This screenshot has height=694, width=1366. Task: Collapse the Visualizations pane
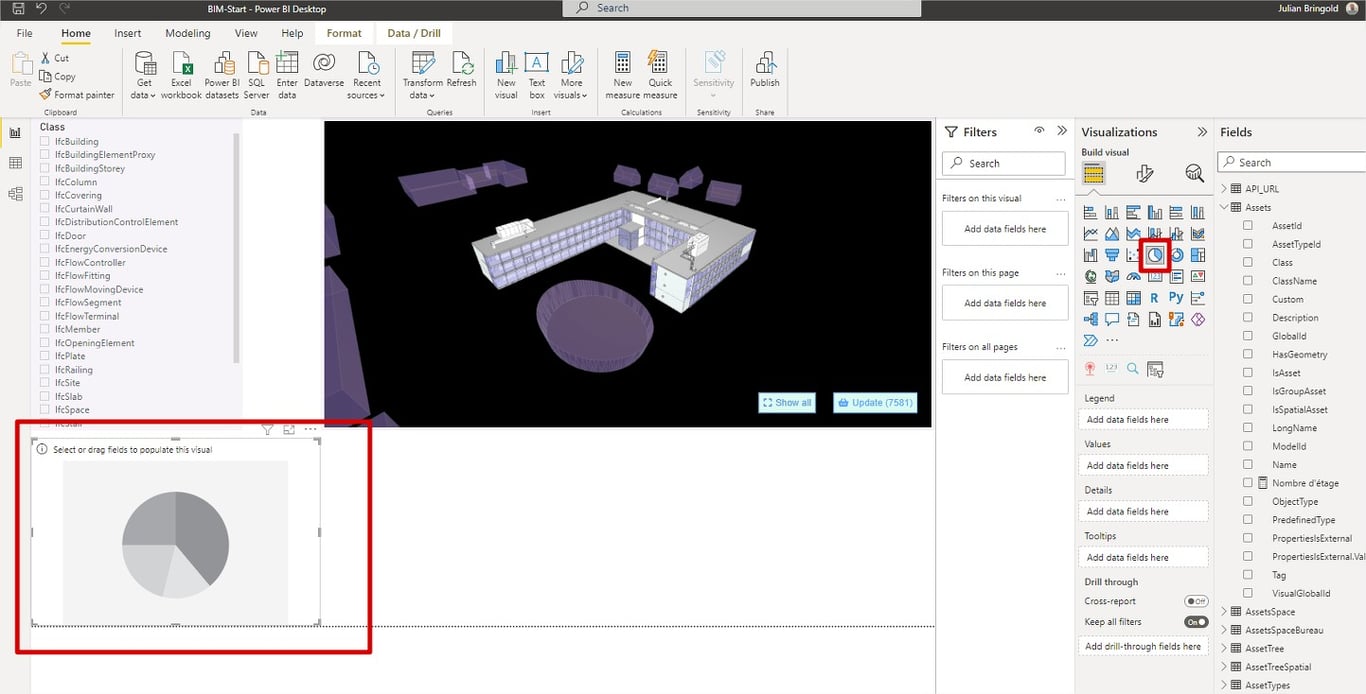[1202, 131]
